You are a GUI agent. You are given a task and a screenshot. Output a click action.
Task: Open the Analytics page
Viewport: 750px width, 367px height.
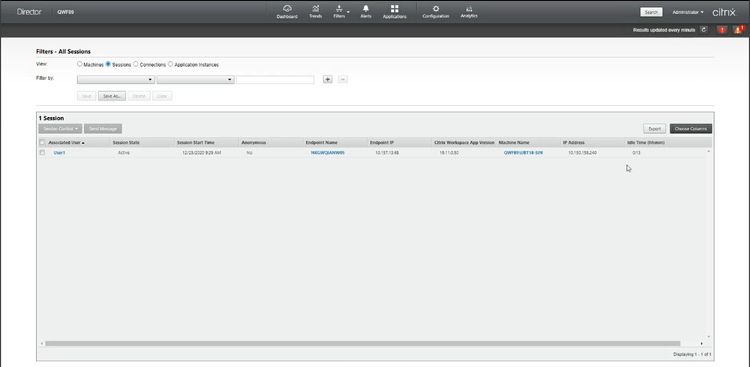pos(469,11)
